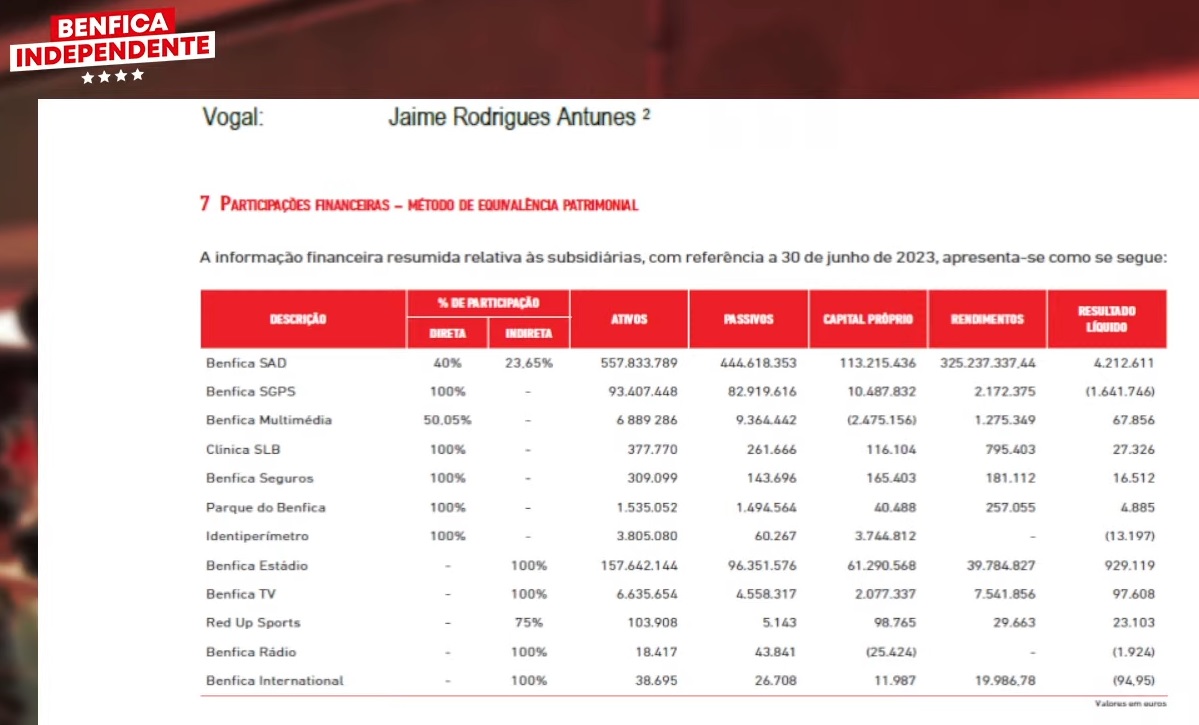Image resolution: width=1199 pixels, height=725 pixels.
Task: Click Benfica SAD assets value 557.833.789
Action: point(639,362)
